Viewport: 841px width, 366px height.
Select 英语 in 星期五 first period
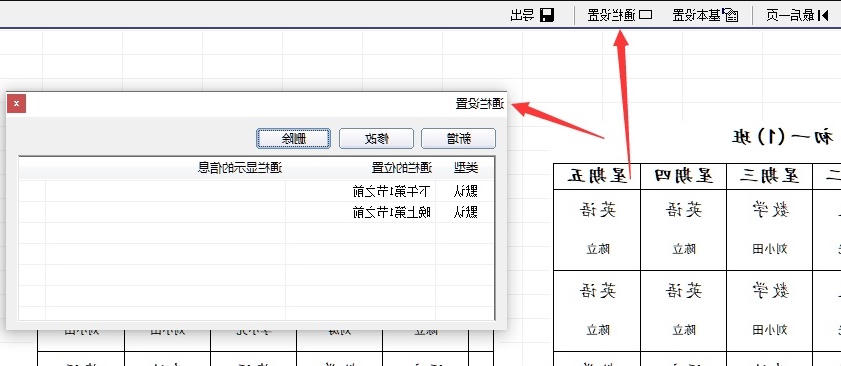(597, 210)
